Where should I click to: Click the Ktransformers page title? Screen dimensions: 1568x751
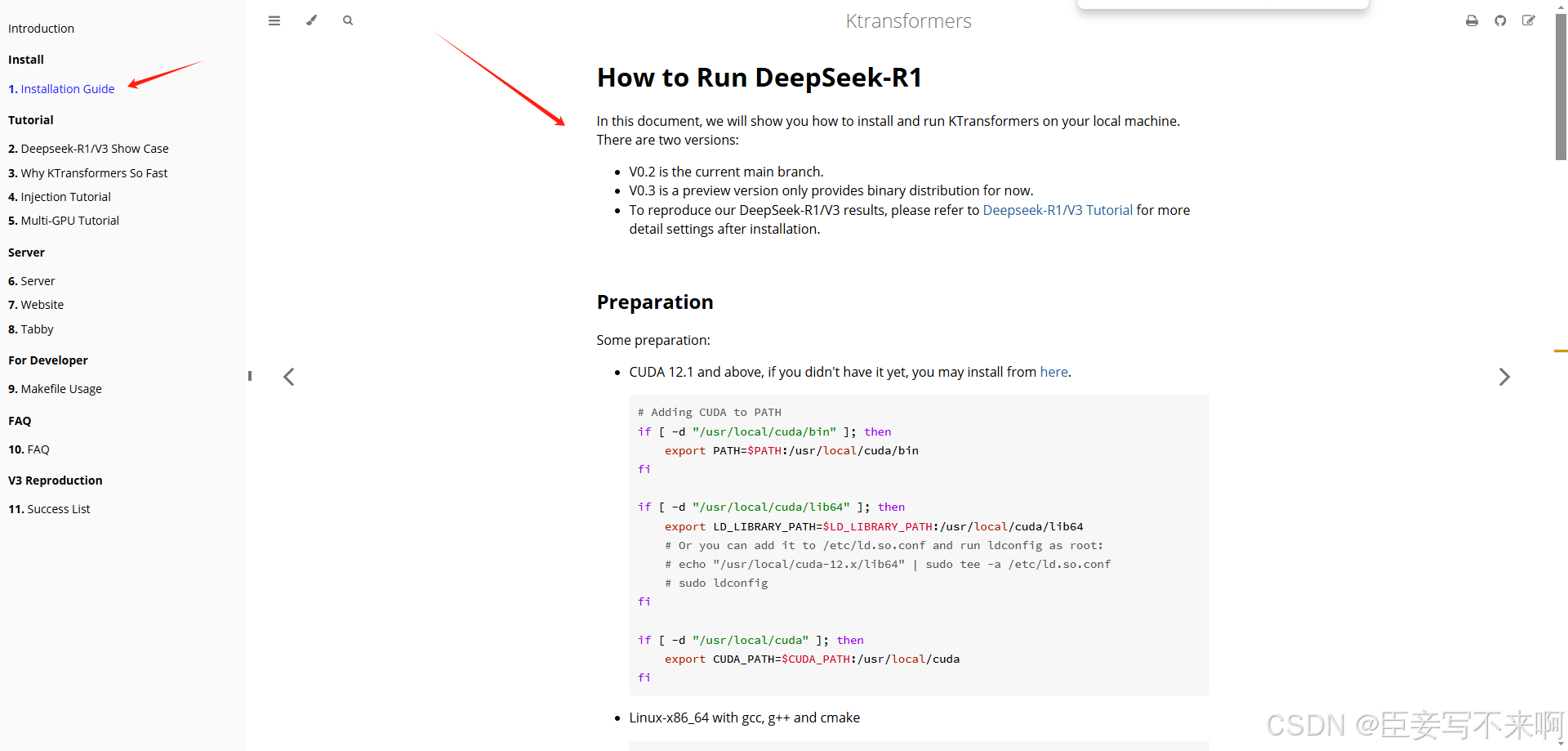coord(908,21)
